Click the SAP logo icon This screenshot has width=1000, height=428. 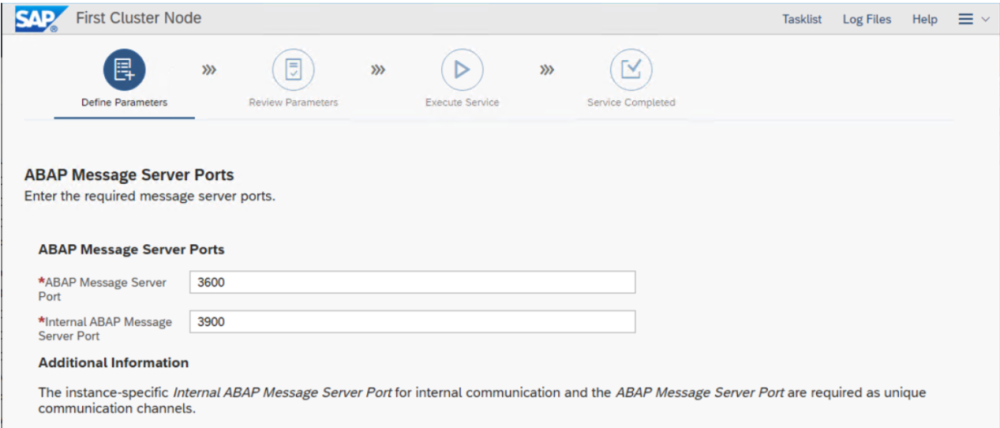click(39, 19)
